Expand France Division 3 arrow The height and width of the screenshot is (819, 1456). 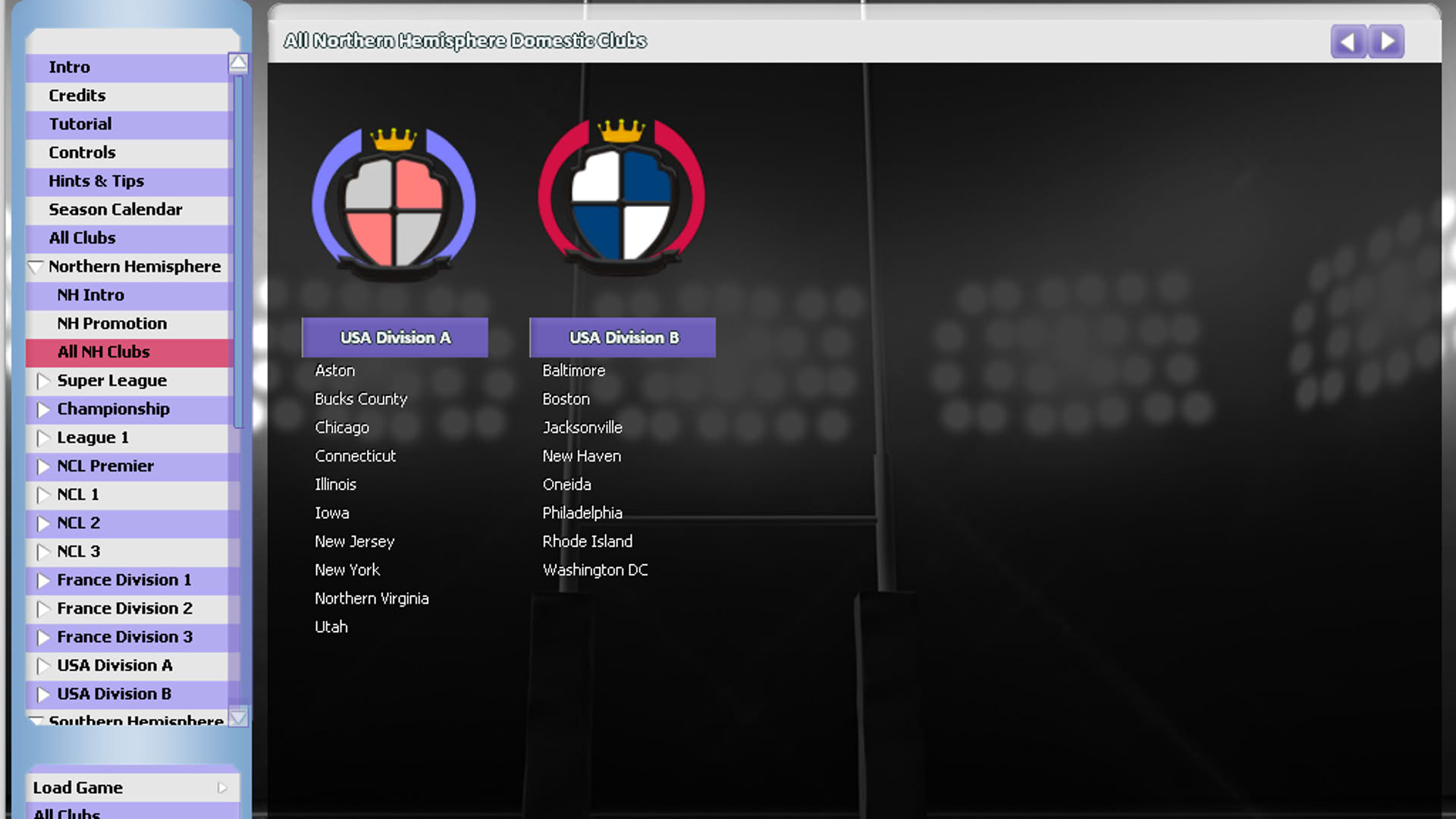pyautogui.click(x=43, y=637)
